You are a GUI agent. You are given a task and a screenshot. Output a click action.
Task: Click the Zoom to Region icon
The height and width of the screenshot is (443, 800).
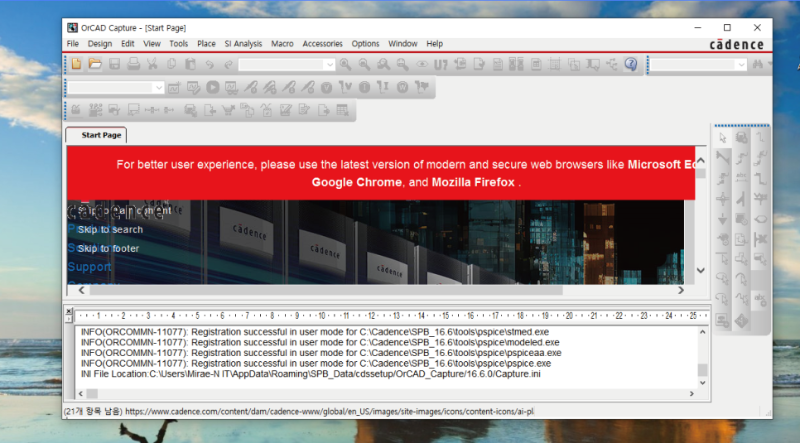[x=383, y=64]
